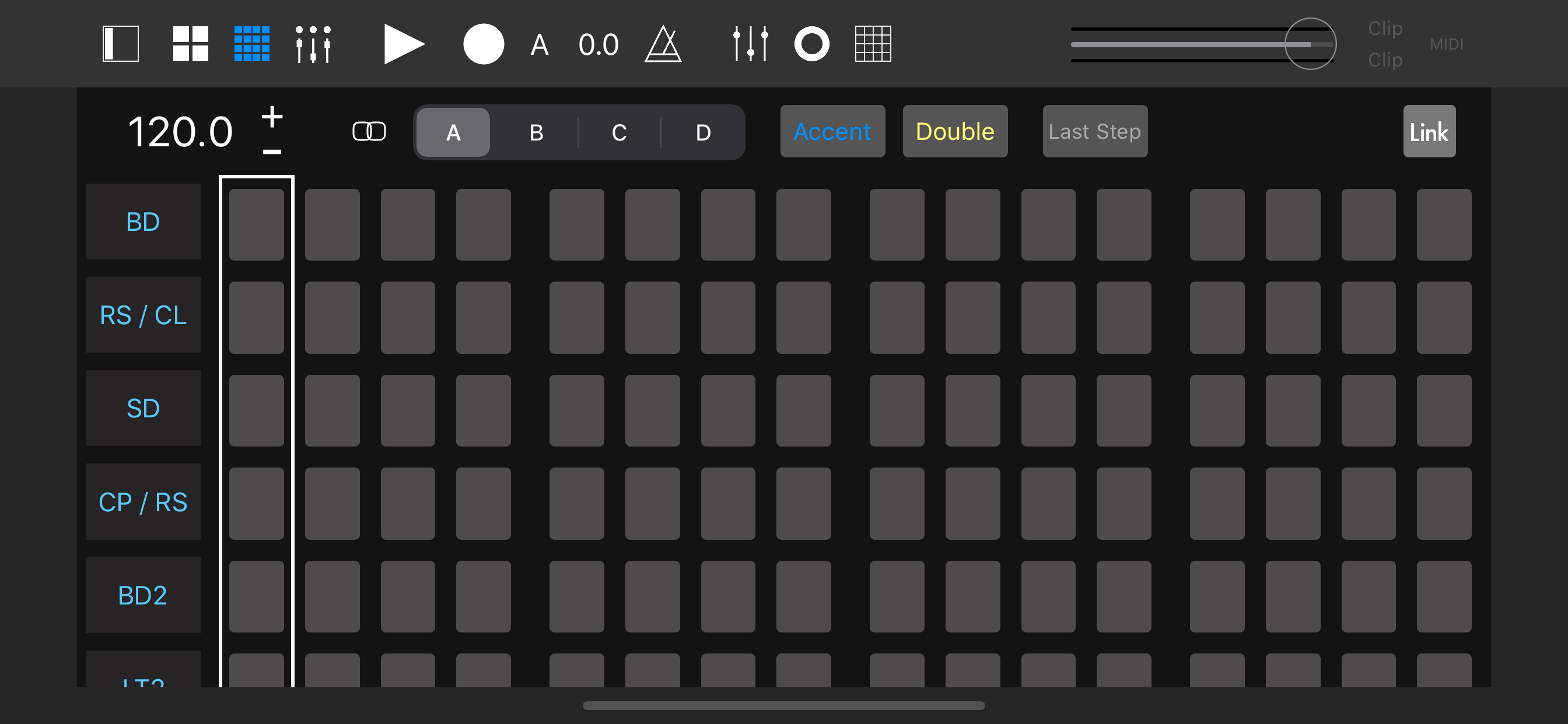Open the four-square pads view
This screenshot has height=724, width=1568.
(x=191, y=44)
